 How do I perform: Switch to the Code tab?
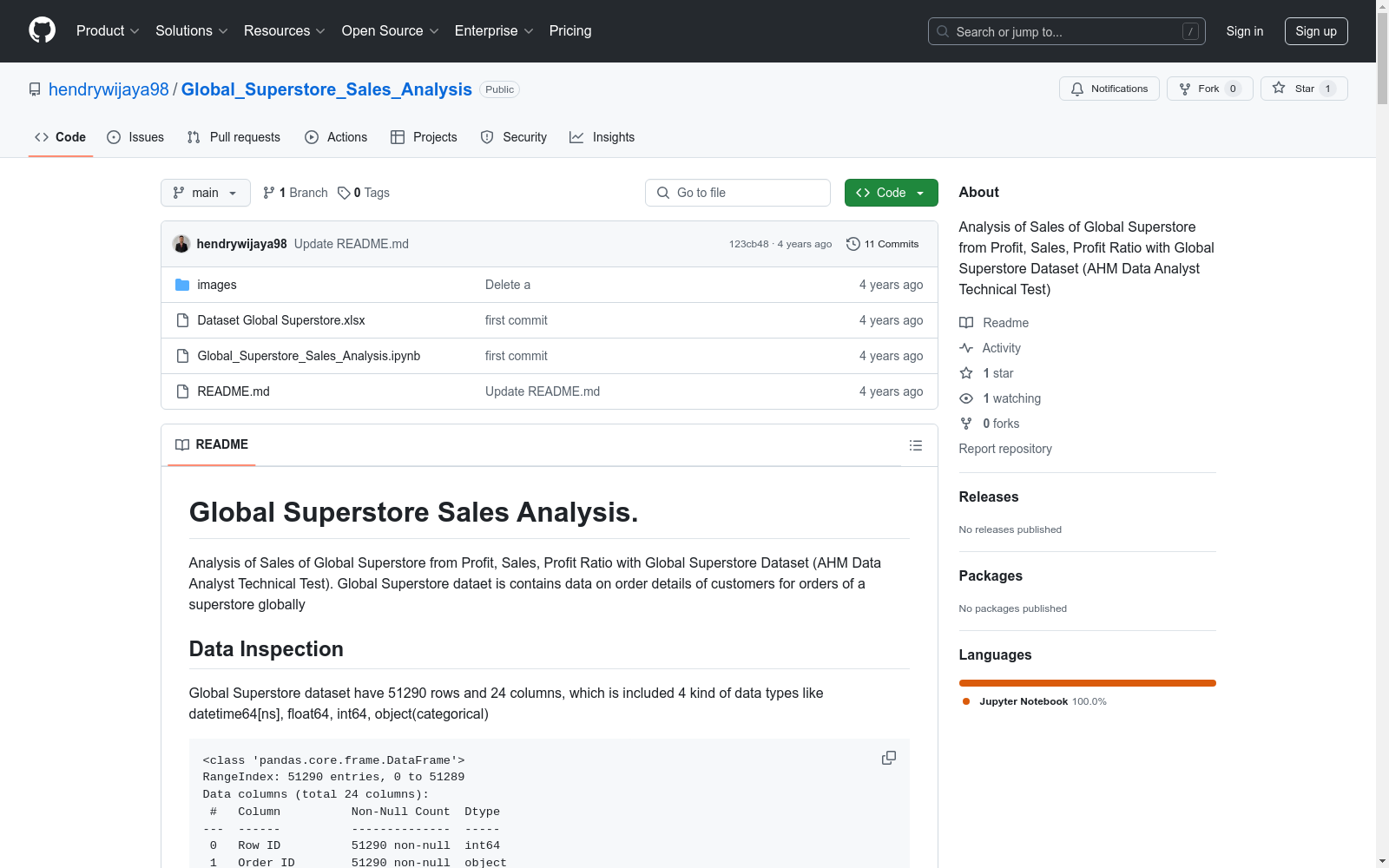click(x=61, y=137)
